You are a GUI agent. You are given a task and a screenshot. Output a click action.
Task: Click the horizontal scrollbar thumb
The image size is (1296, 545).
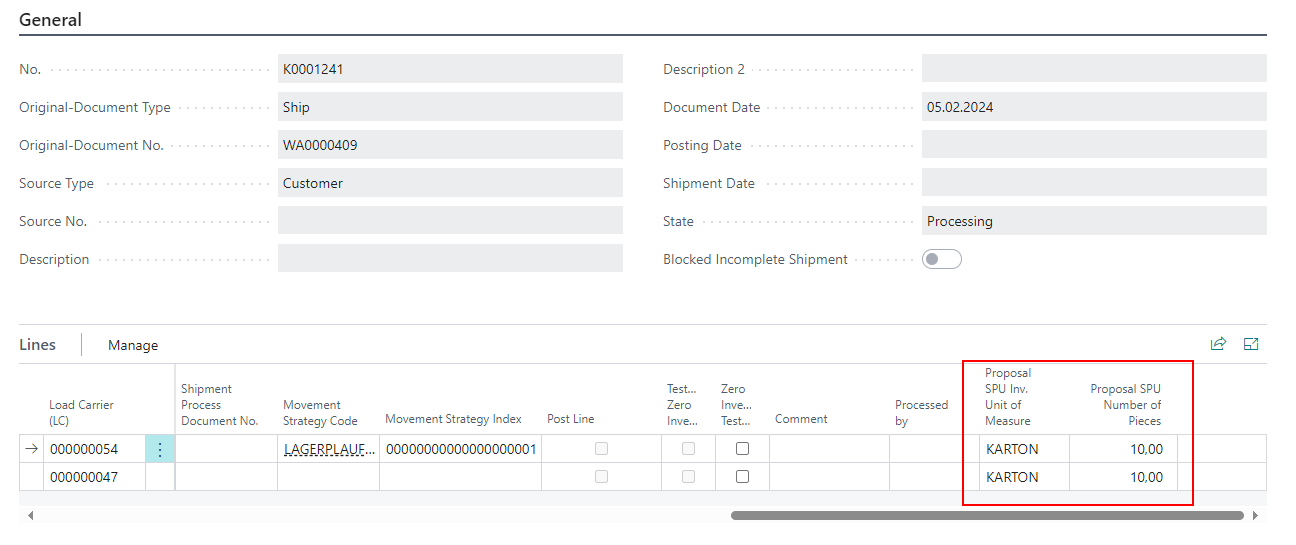tap(986, 516)
